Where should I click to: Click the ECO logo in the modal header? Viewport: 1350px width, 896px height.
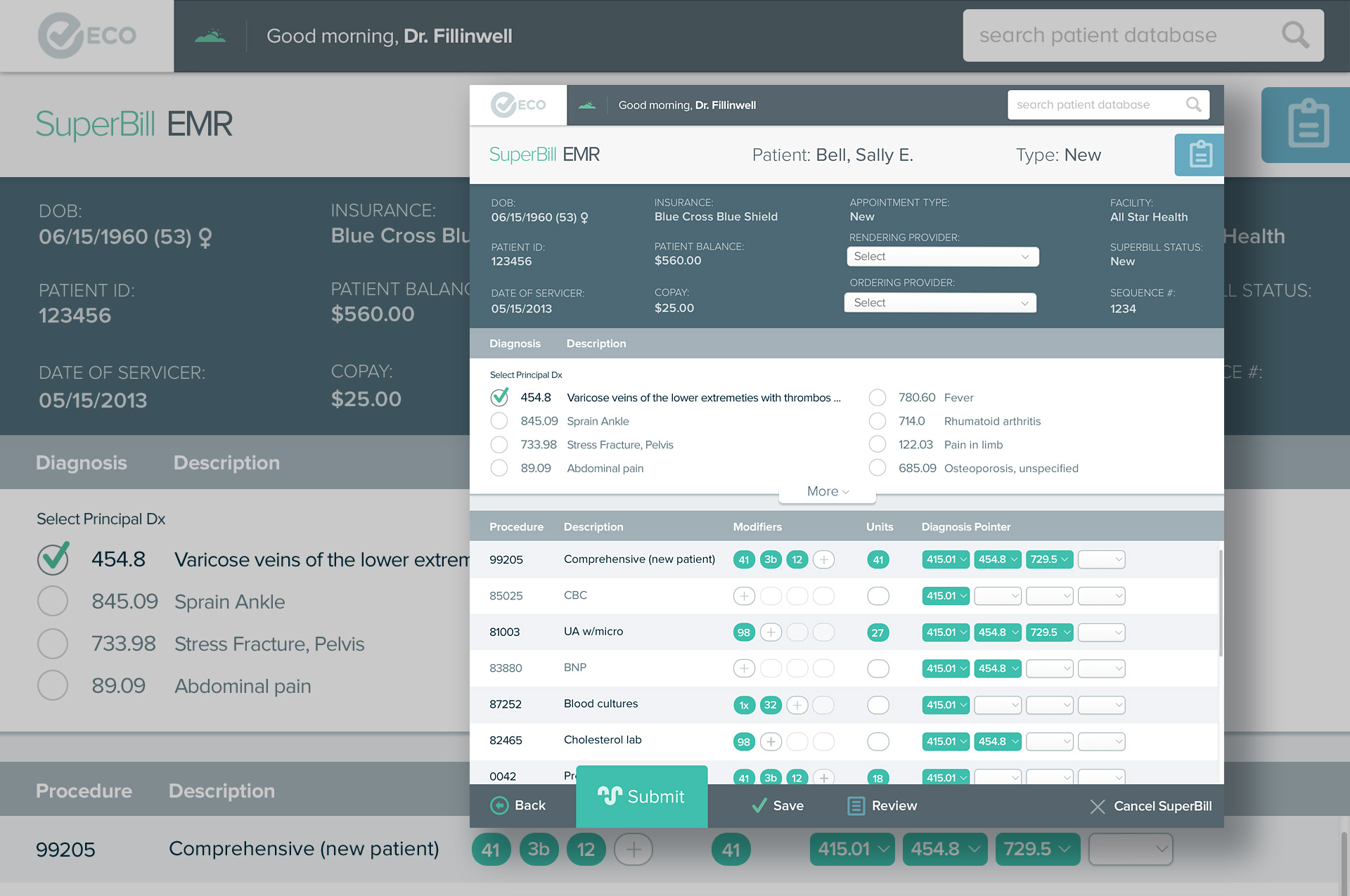(x=518, y=105)
